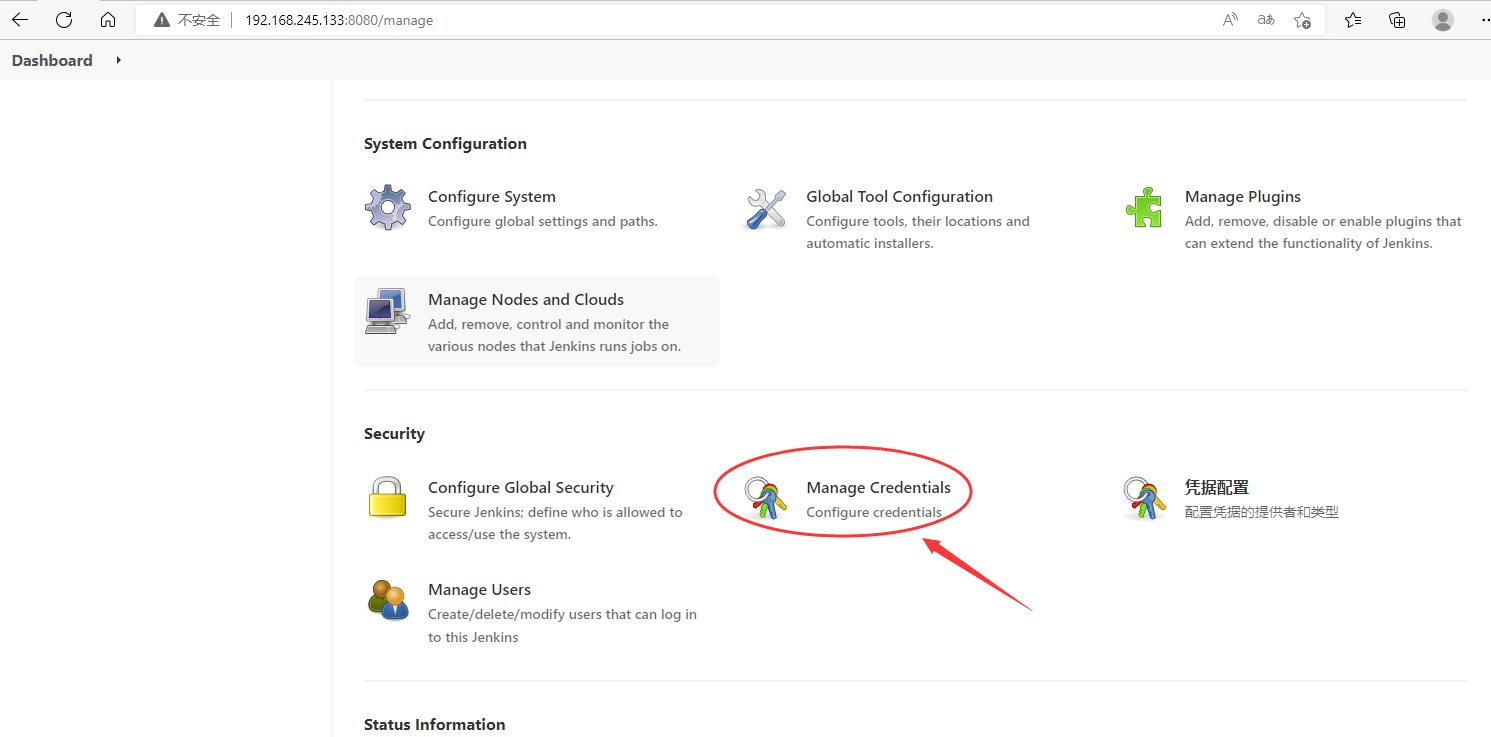Click the System Configuration section heading

point(445,144)
